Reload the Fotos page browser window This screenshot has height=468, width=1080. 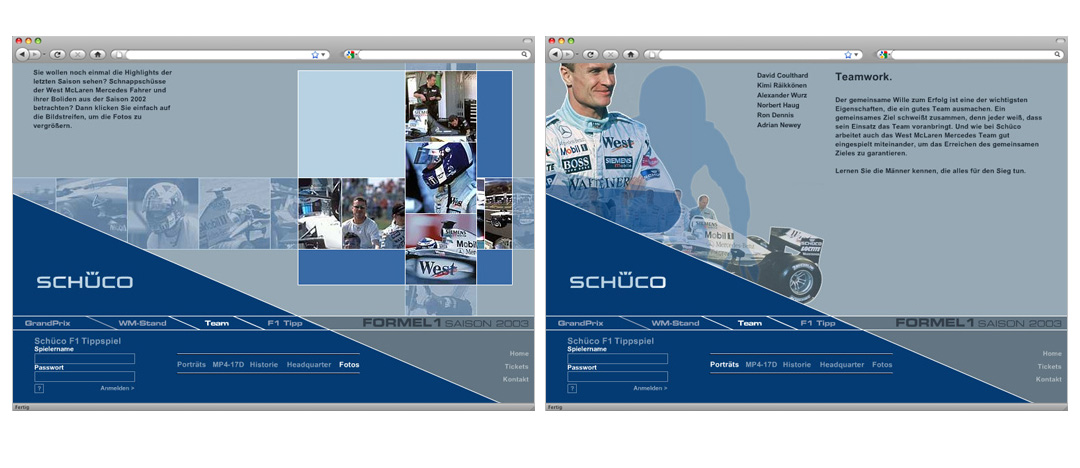(x=56, y=54)
